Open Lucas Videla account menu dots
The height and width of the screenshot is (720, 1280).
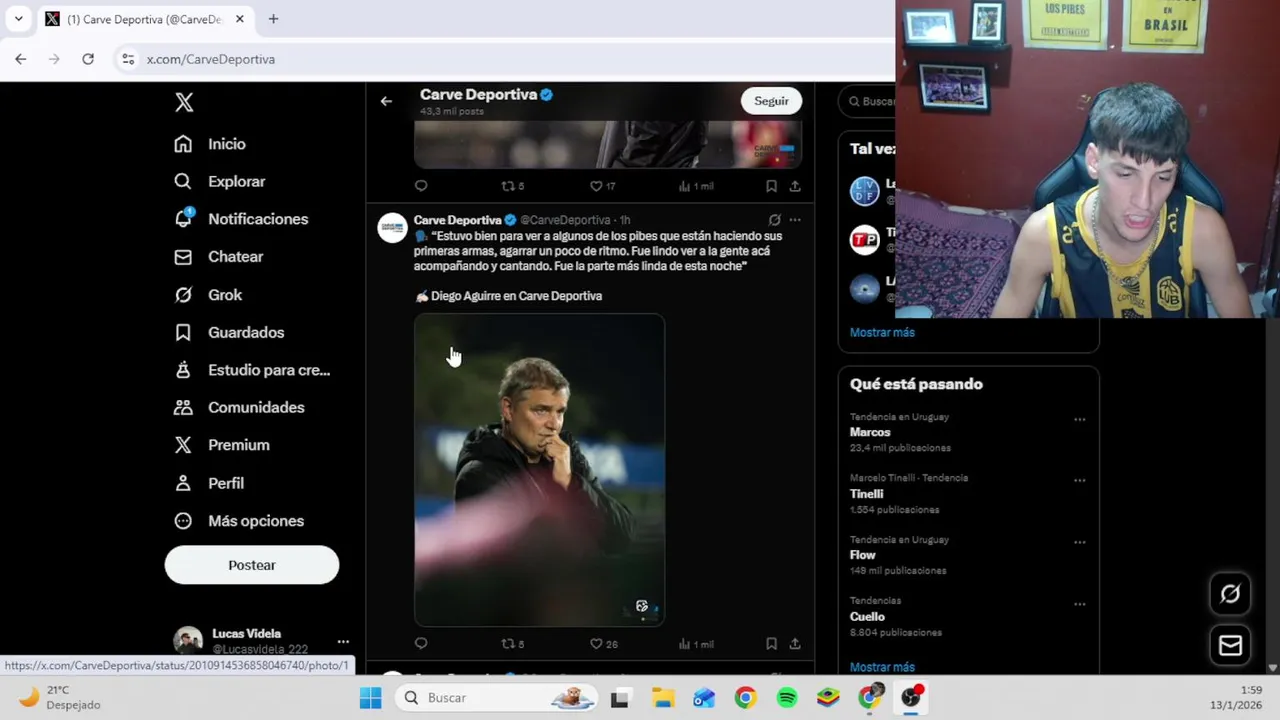[x=343, y=641]
